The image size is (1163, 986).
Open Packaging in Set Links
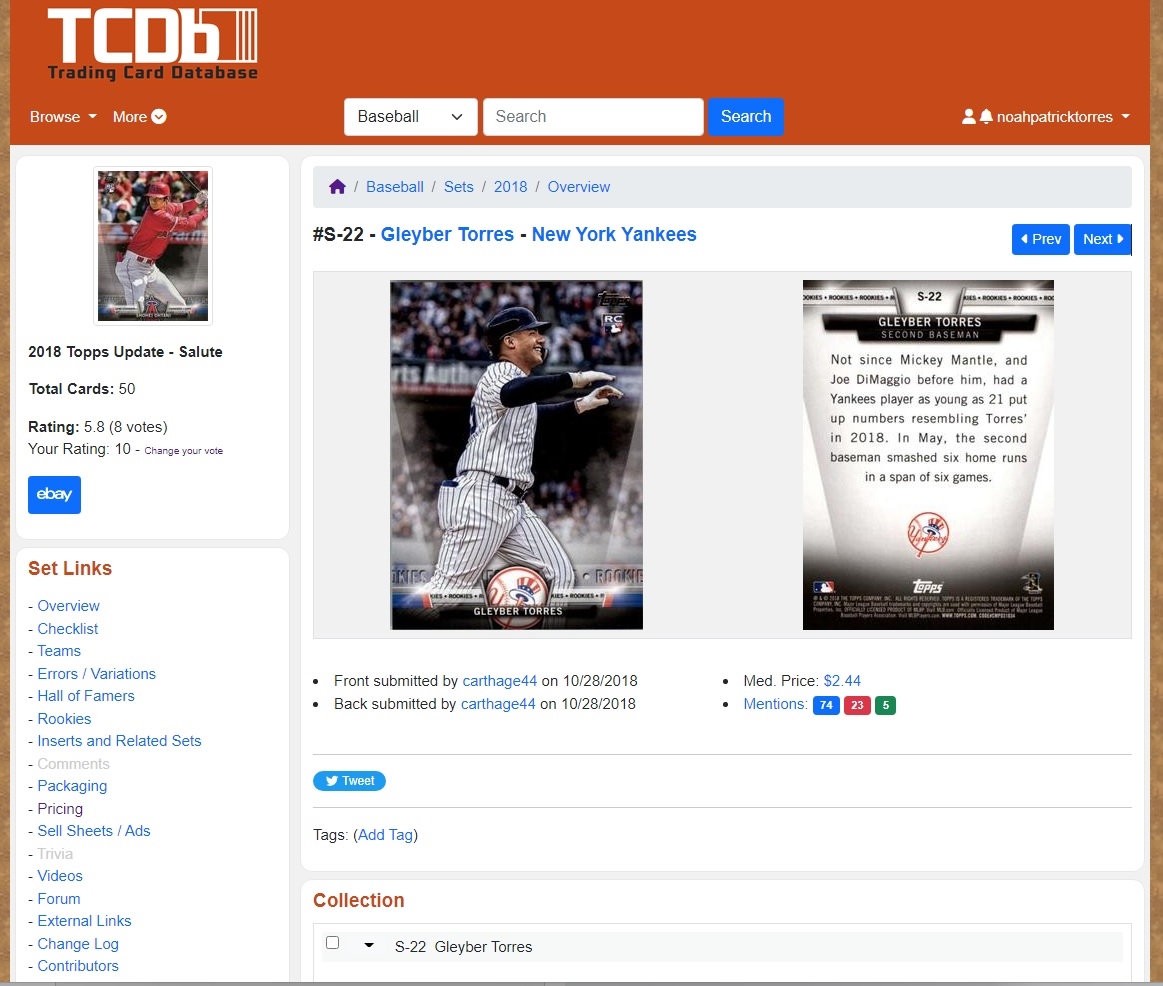click(72, 786)
